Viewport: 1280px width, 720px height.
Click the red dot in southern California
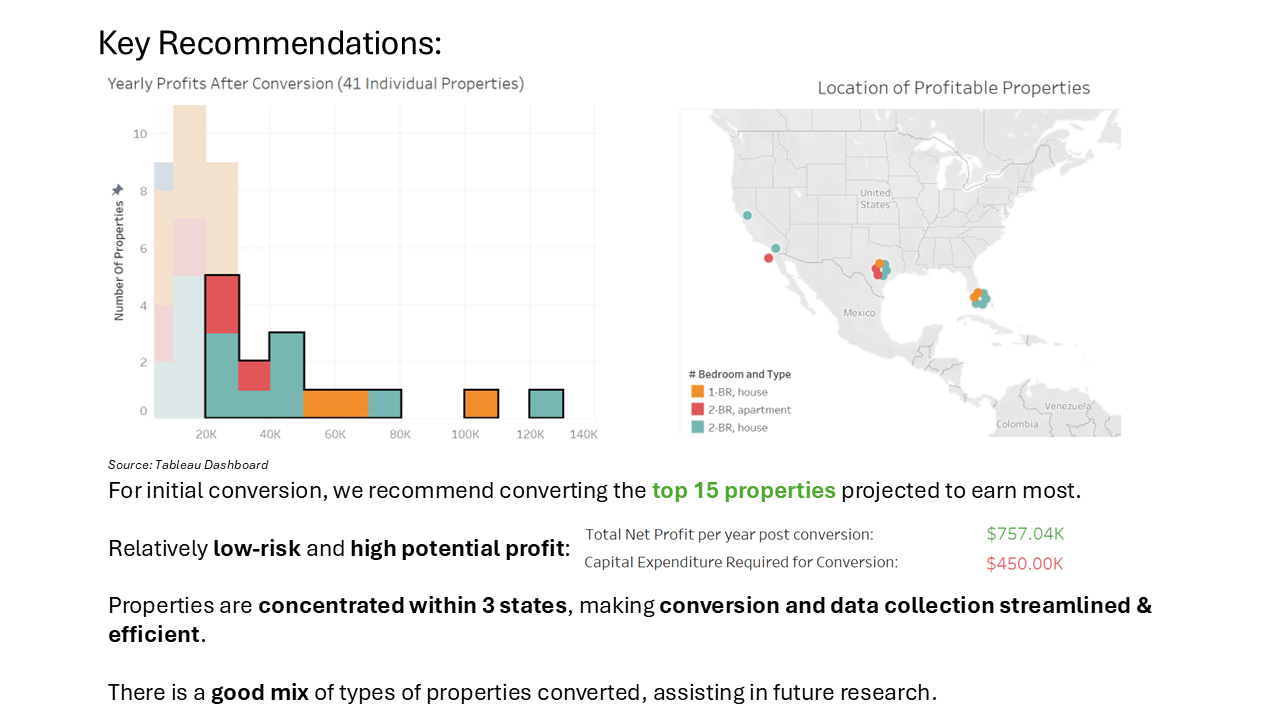[x=768, y=258]
